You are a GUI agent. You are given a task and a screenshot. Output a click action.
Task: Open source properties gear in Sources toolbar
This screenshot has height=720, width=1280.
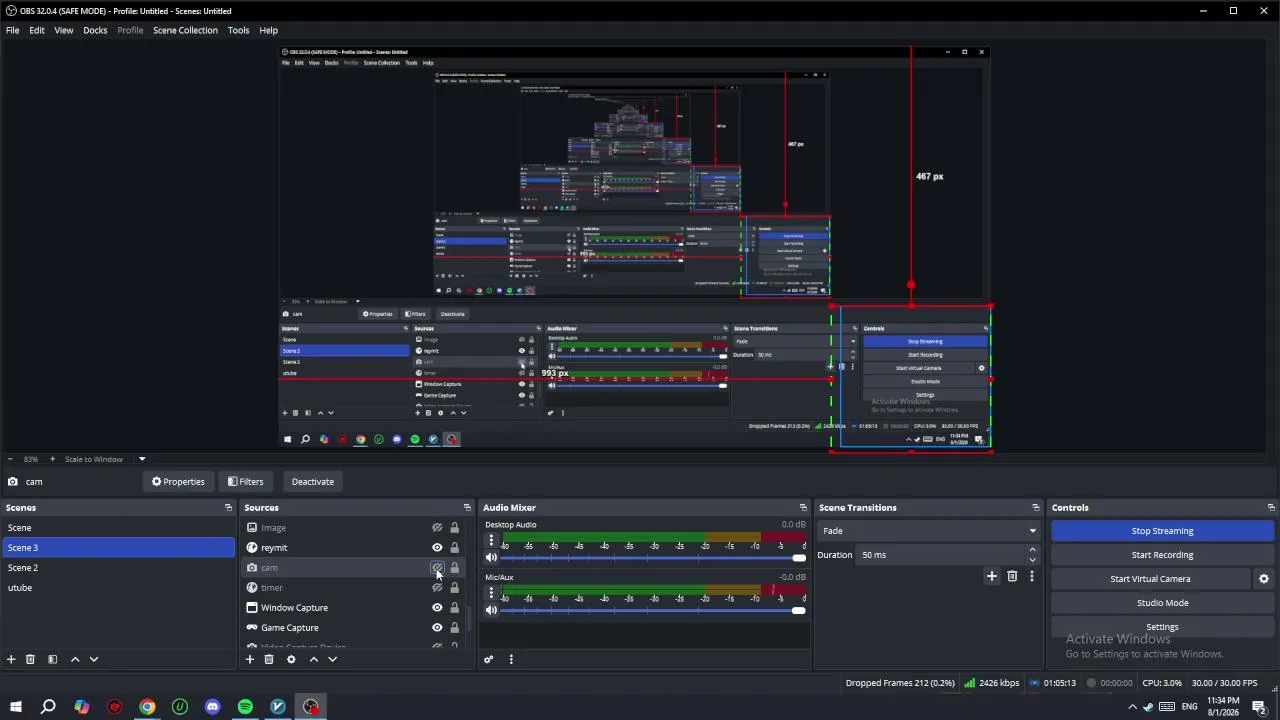[x=291, y=659]
